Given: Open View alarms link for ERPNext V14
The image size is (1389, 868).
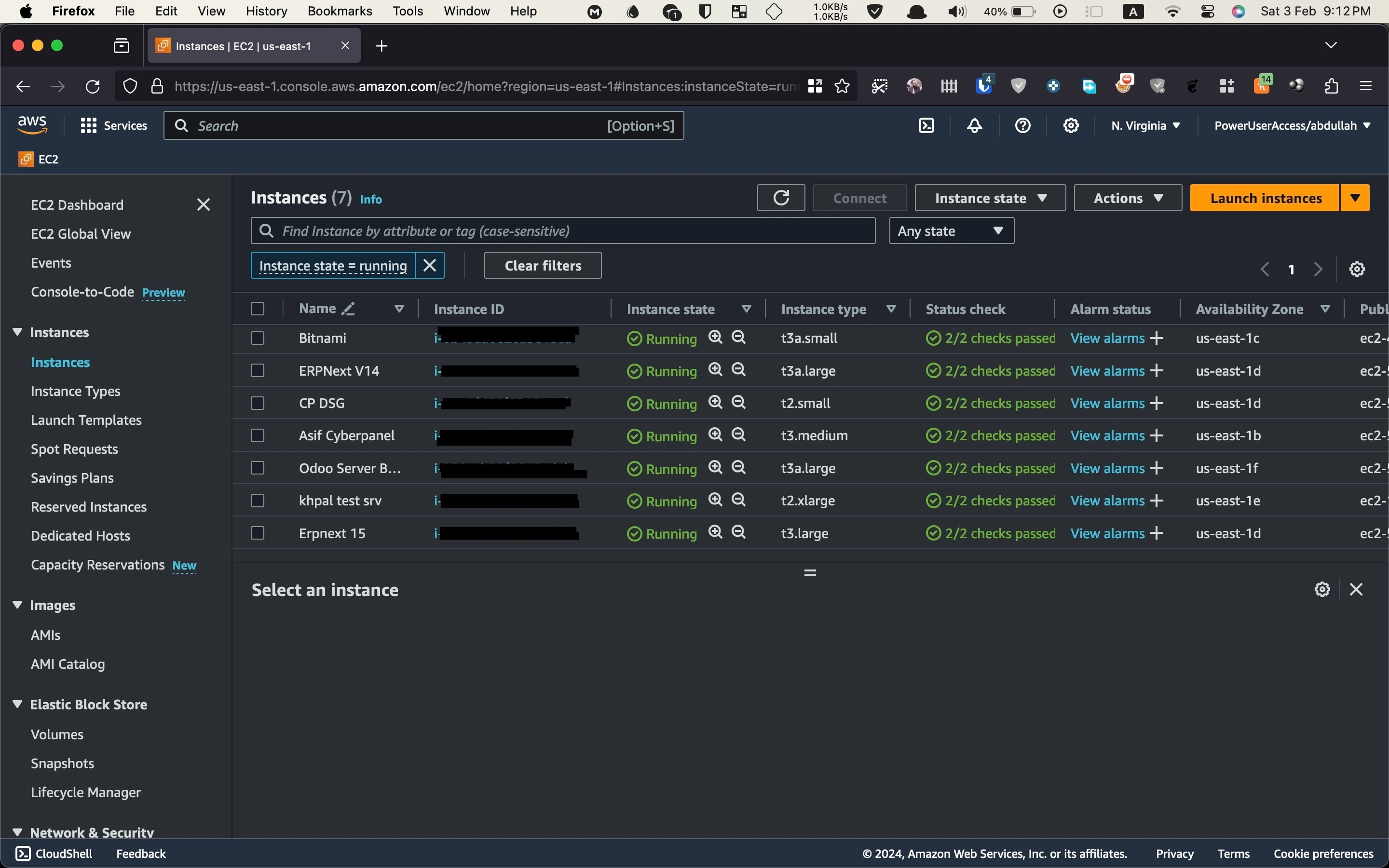Looking at the screenshot, I should click(x=1107, y=371).
